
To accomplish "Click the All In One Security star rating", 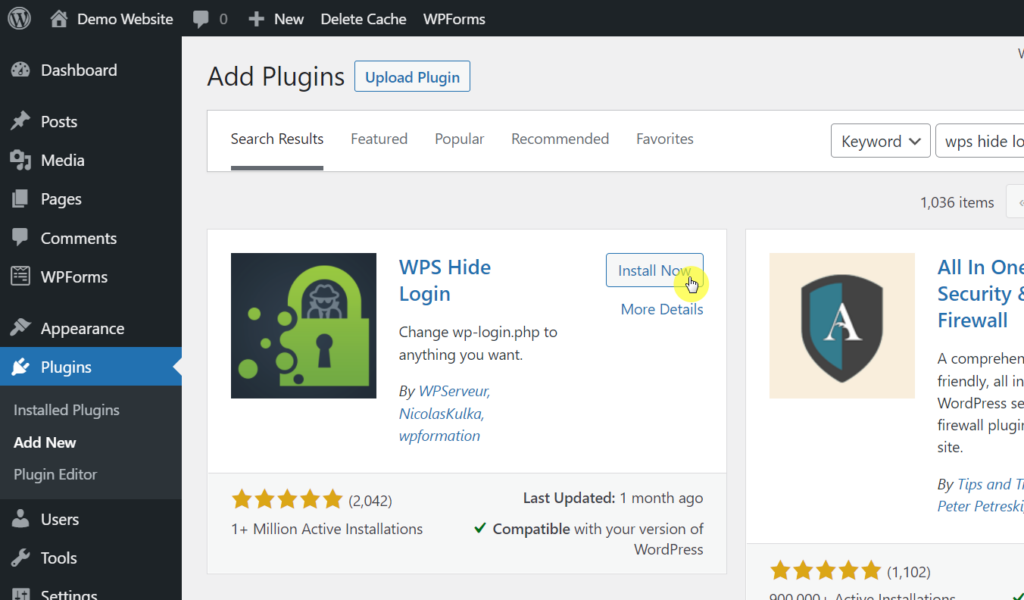I will point(825,571).
